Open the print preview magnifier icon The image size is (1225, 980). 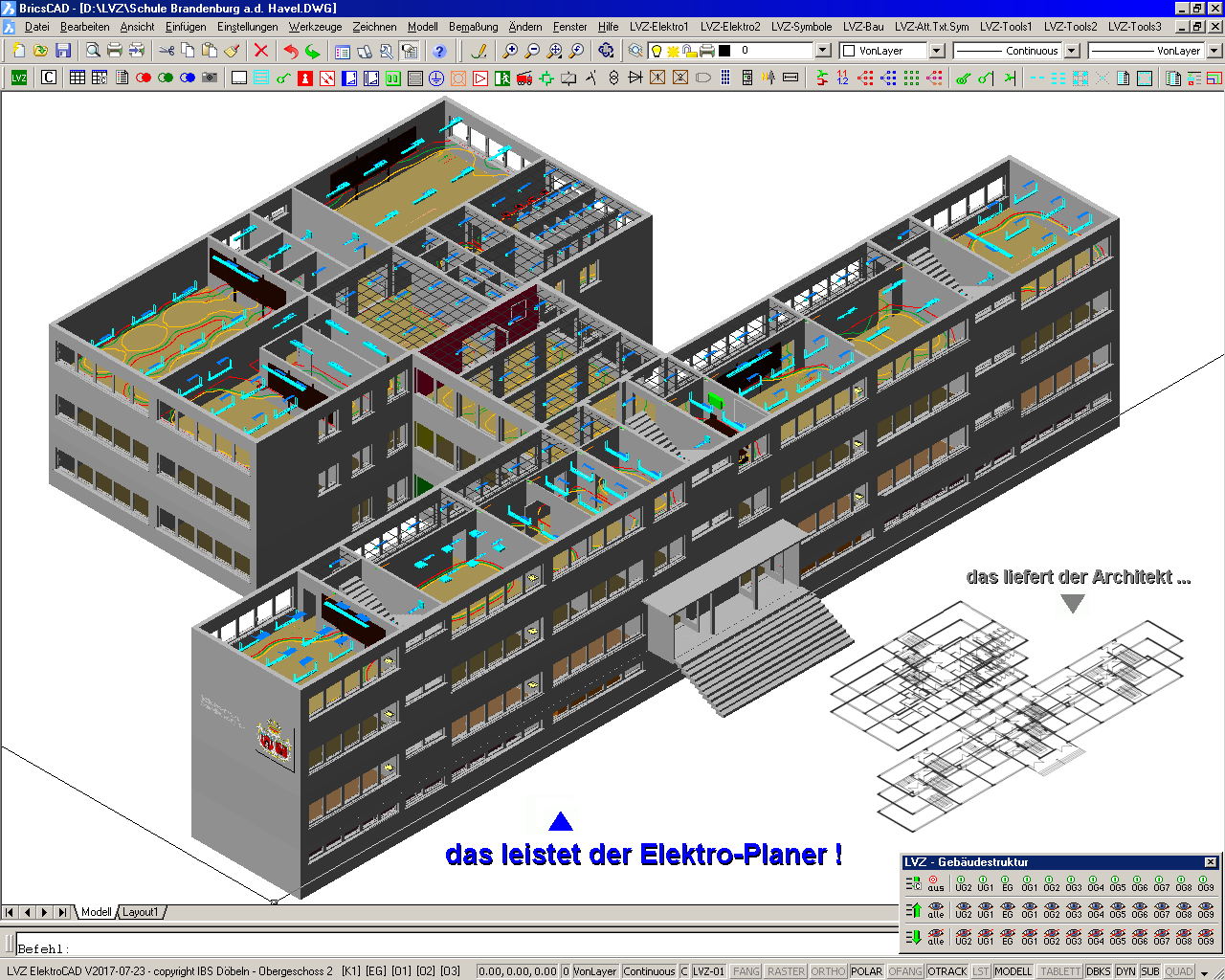[x=93, y=51]
